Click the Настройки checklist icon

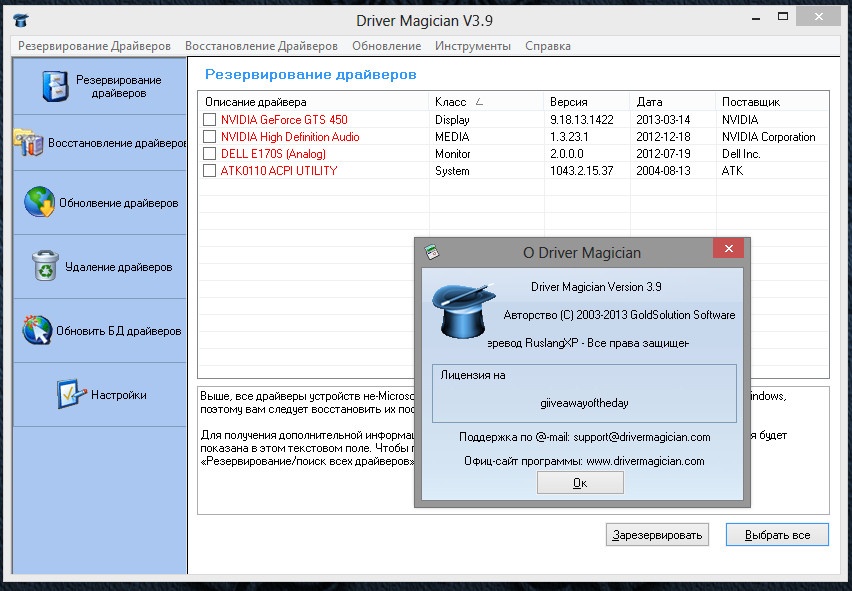72,394
